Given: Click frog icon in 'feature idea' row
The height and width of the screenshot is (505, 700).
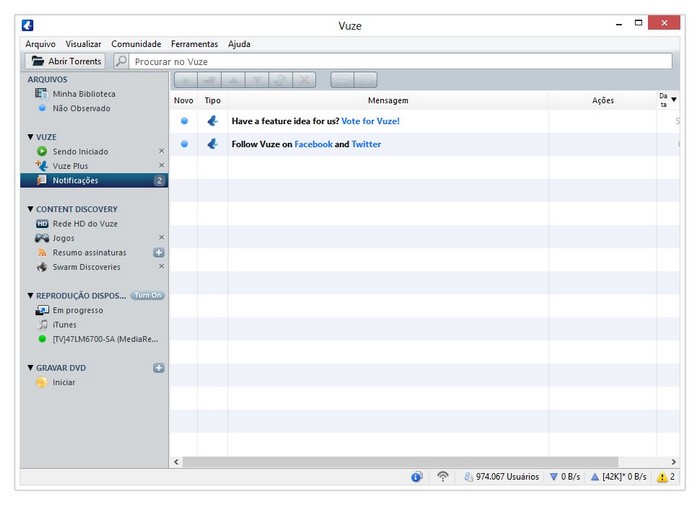Looking at the screenshot, I should [212, 121].
